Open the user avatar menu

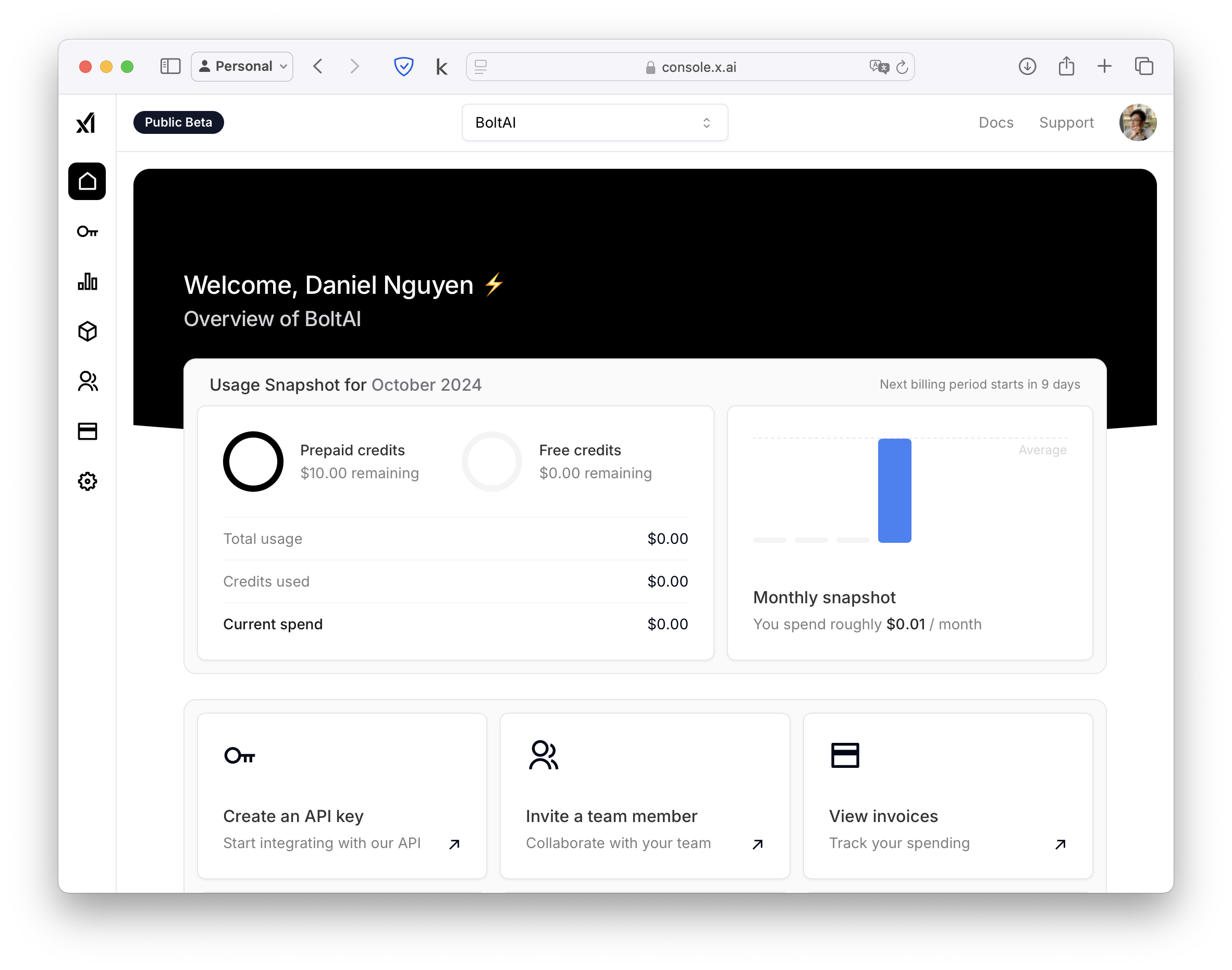click(x=1137, y=122)
